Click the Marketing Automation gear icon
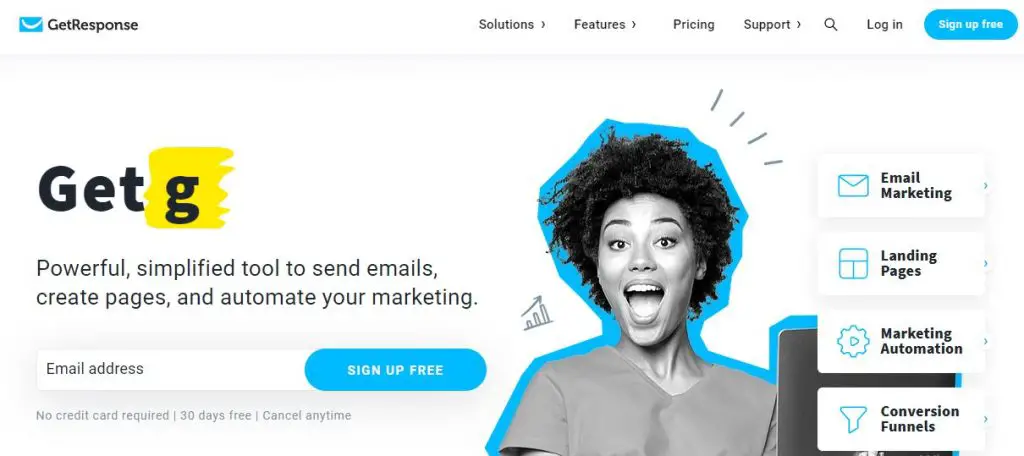The height and width of the screenshot is (456, 1024). 853,342
